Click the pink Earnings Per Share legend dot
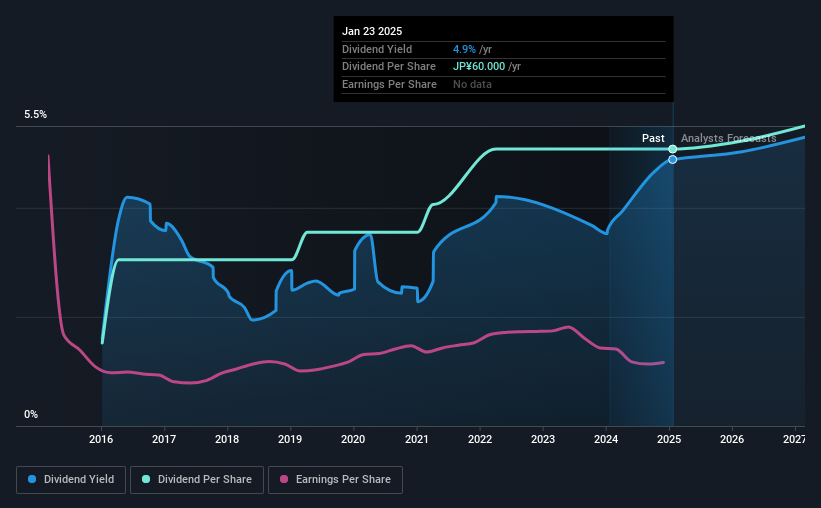 click(284, 480)
